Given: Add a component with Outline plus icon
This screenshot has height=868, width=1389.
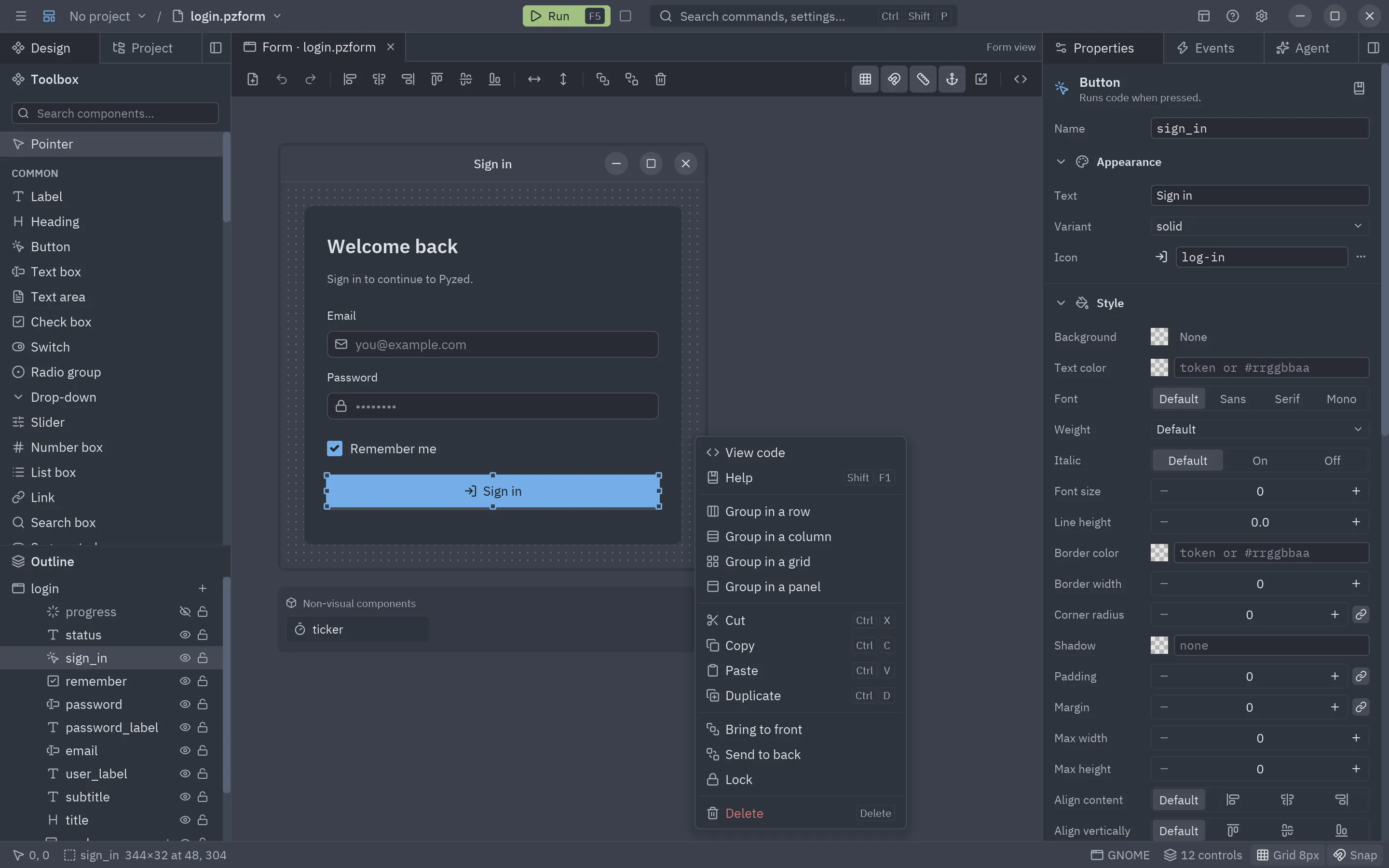Looking at the screenshot, I should pos(202,588).
